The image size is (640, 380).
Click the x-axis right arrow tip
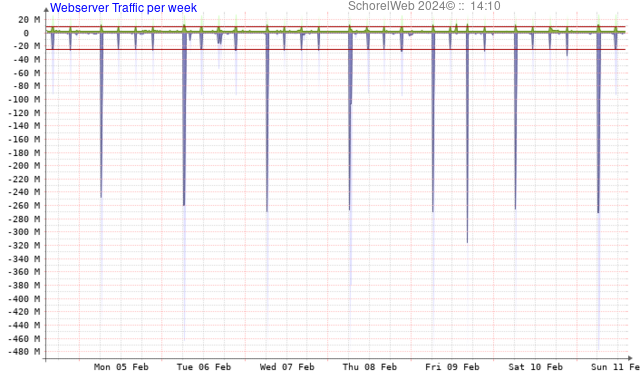pos(630,358)
